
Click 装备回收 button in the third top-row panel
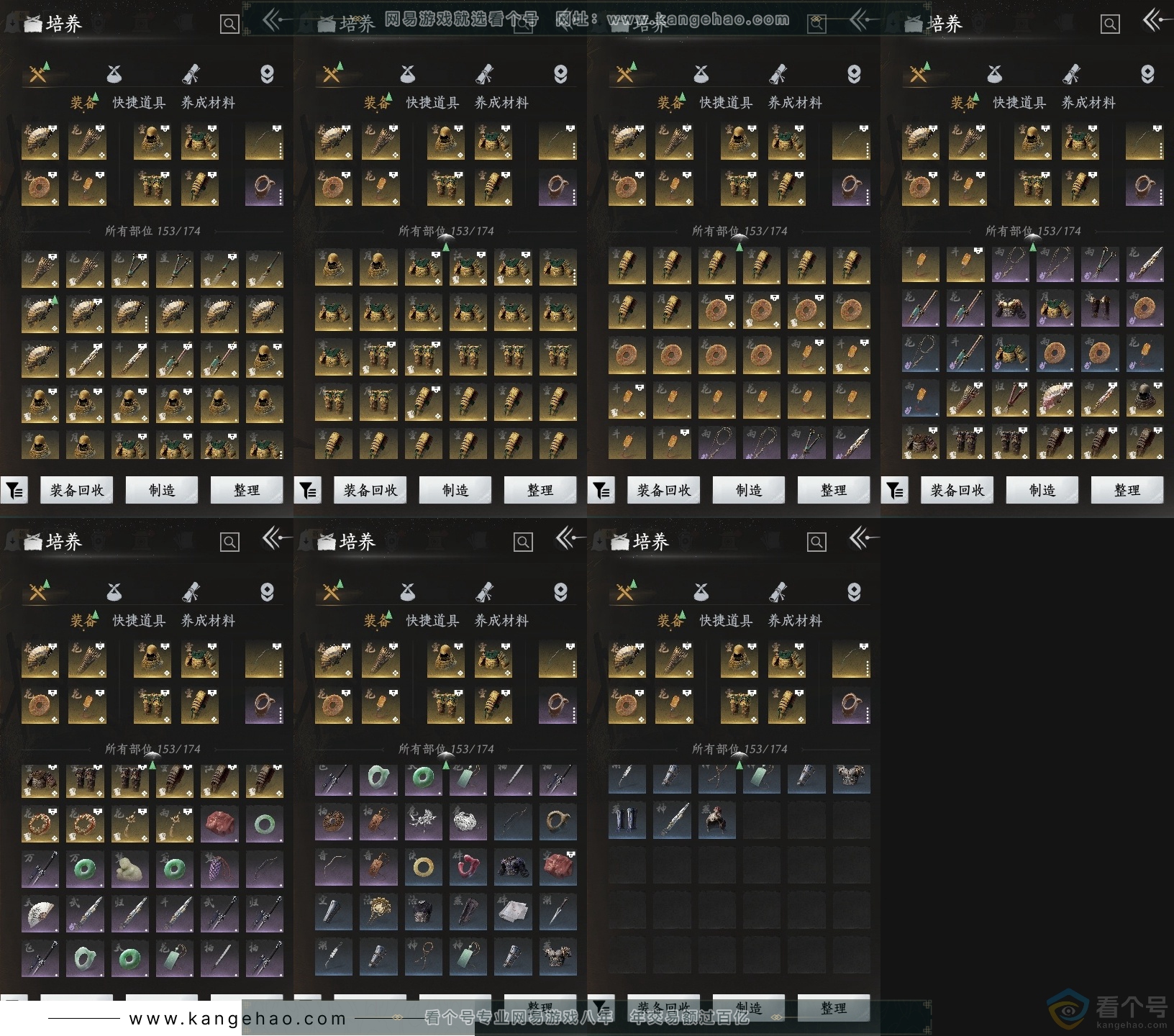(x=664, y=491)
